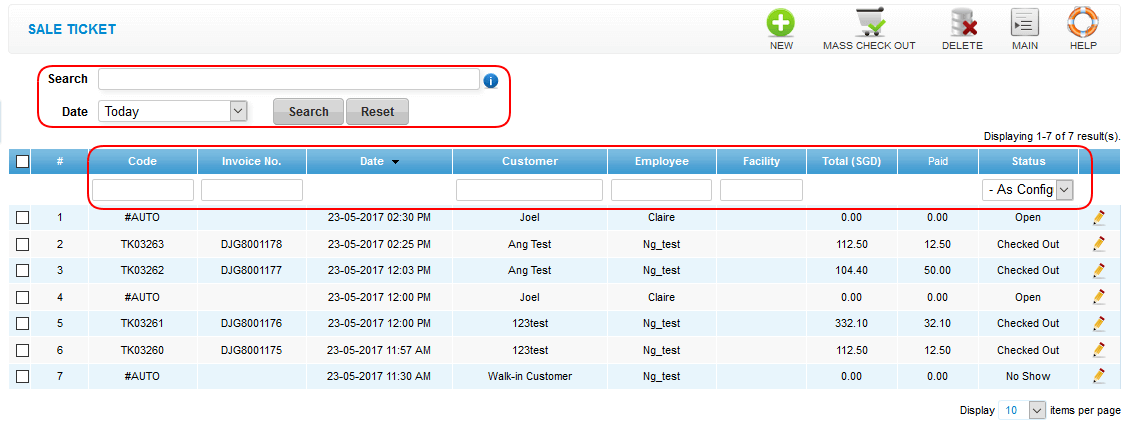Viewport: 1129px width, 424px height.
Task: Sort by the Customer column header
Action: 529,161
